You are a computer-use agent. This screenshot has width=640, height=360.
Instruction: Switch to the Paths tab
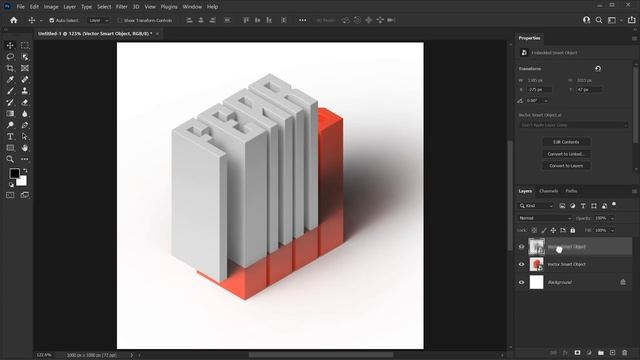571,191
